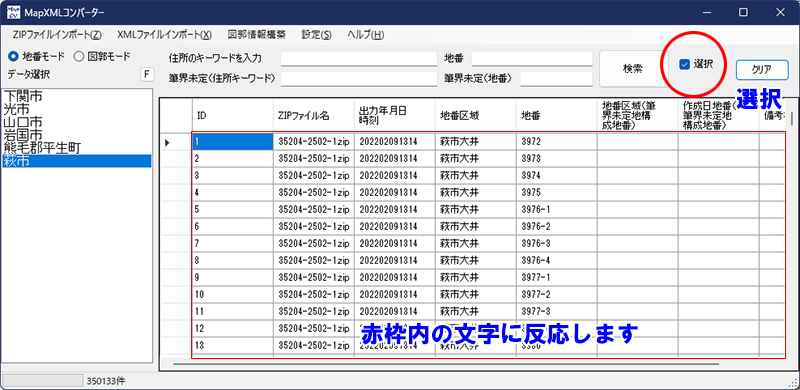Click ZIP file name cell in row 7
800x390 pixels.
[x=314, y=244]
